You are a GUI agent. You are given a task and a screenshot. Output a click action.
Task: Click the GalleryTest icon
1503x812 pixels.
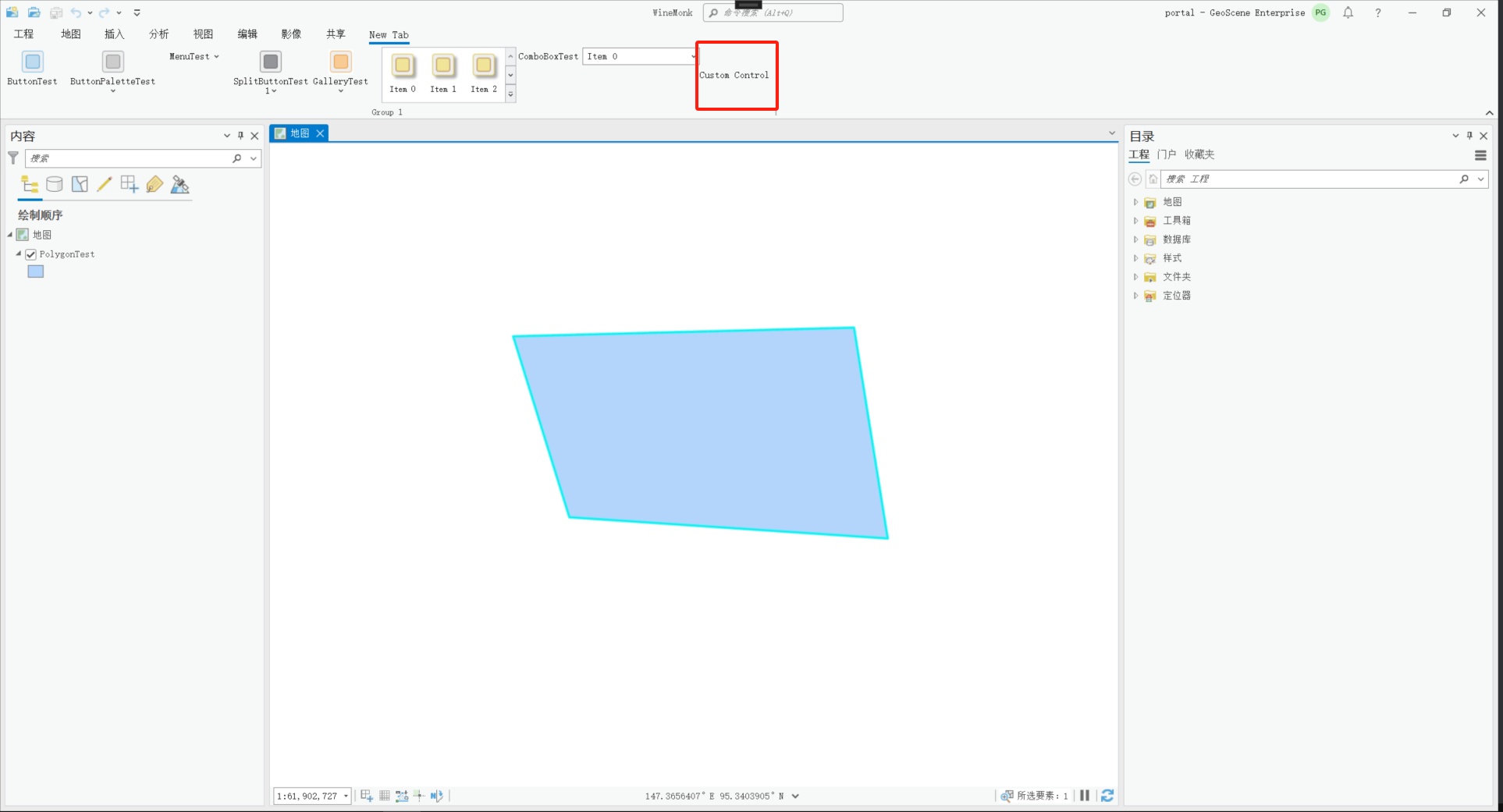coord(341,61)
